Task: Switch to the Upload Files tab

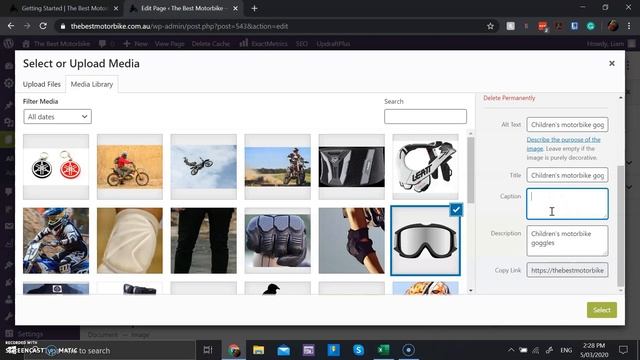Action: coord(42,84)
